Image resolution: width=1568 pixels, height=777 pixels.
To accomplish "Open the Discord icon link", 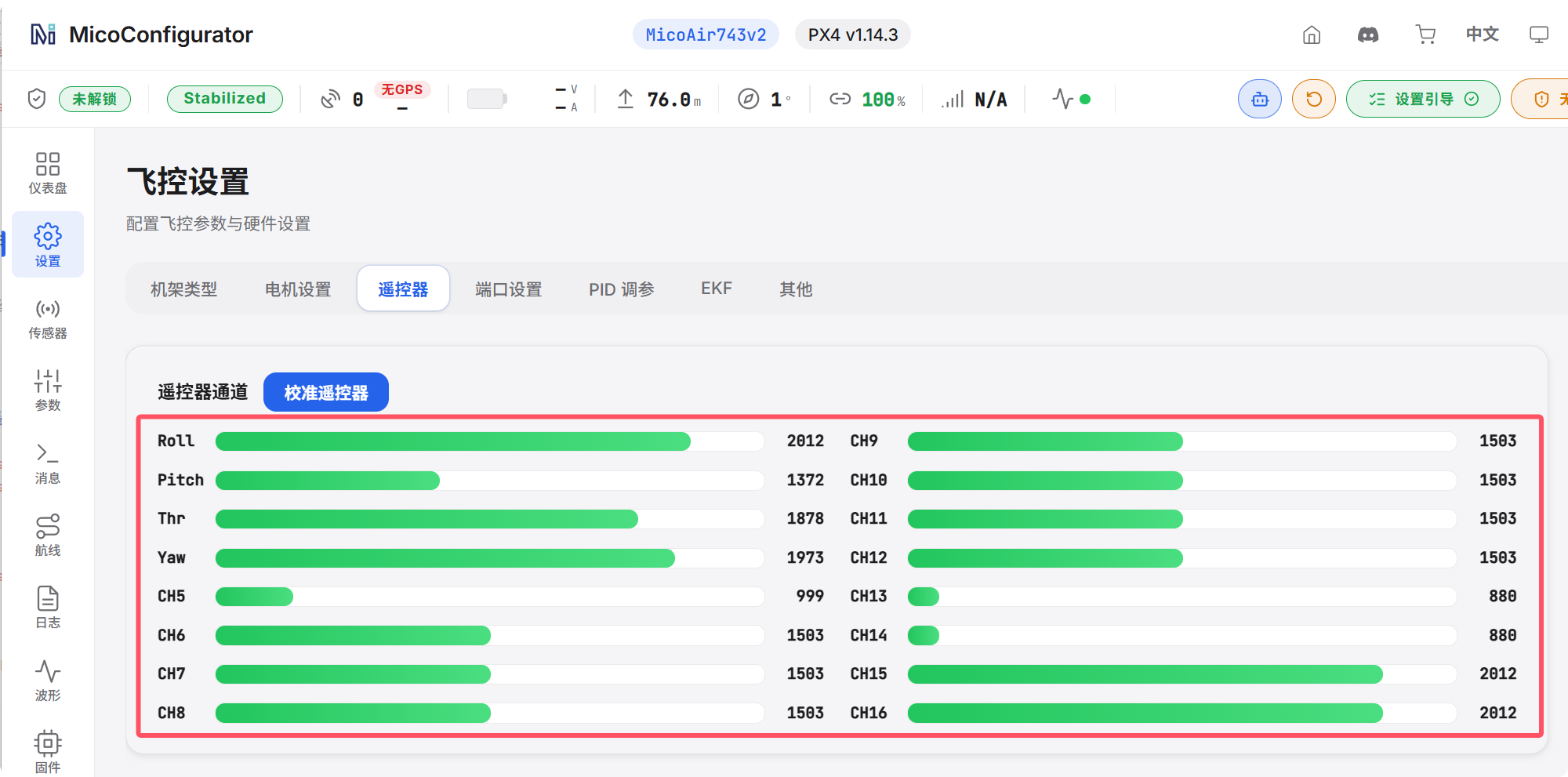I will tap(1368, 34).
